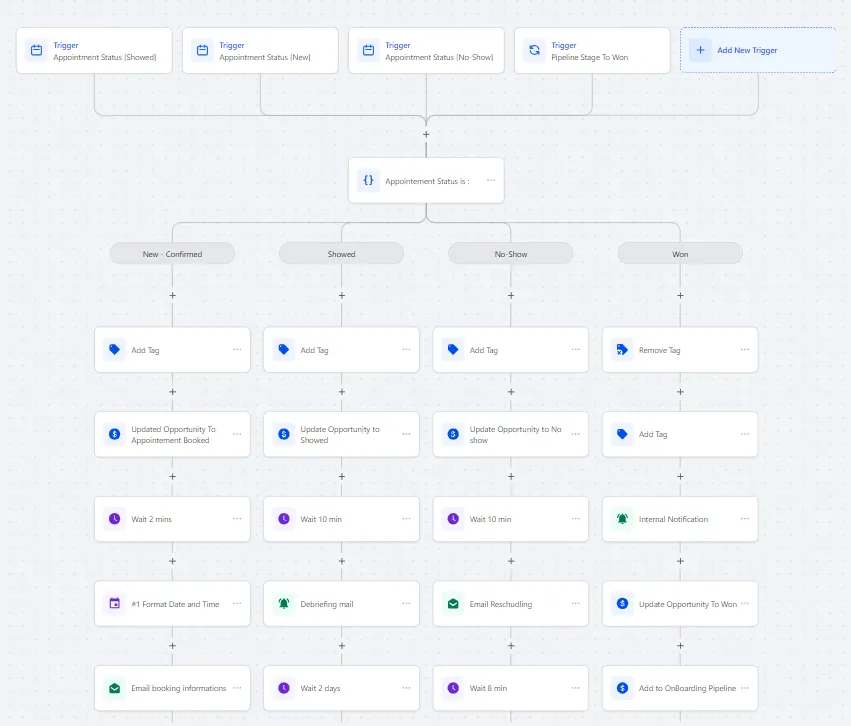Click the plus icon in Add New Trigger
851x726 pixels.
pos(701,50)
